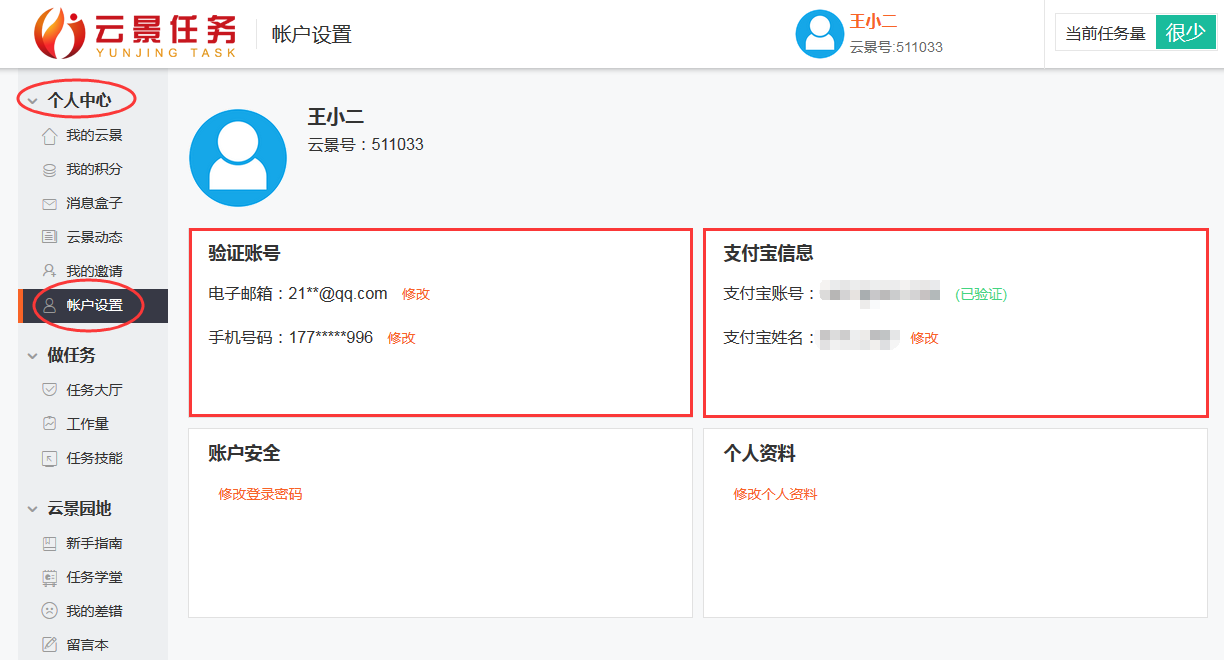Click the 我的邀请 person icon
This screenshot has width=1224, height=660.
pos(49,271)
